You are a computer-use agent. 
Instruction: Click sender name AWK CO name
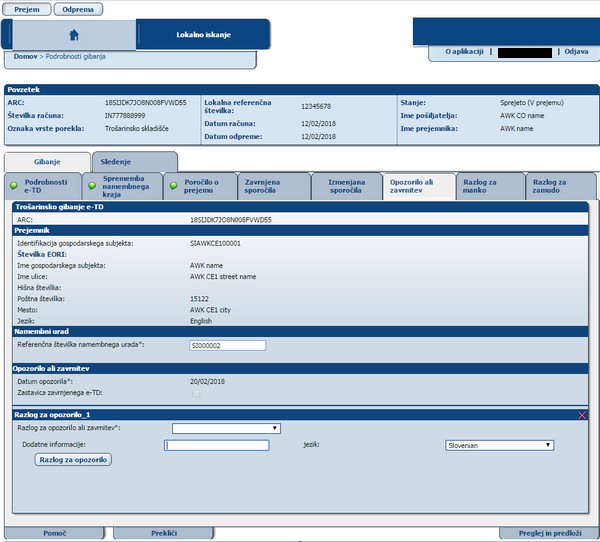tap(522, 116)
